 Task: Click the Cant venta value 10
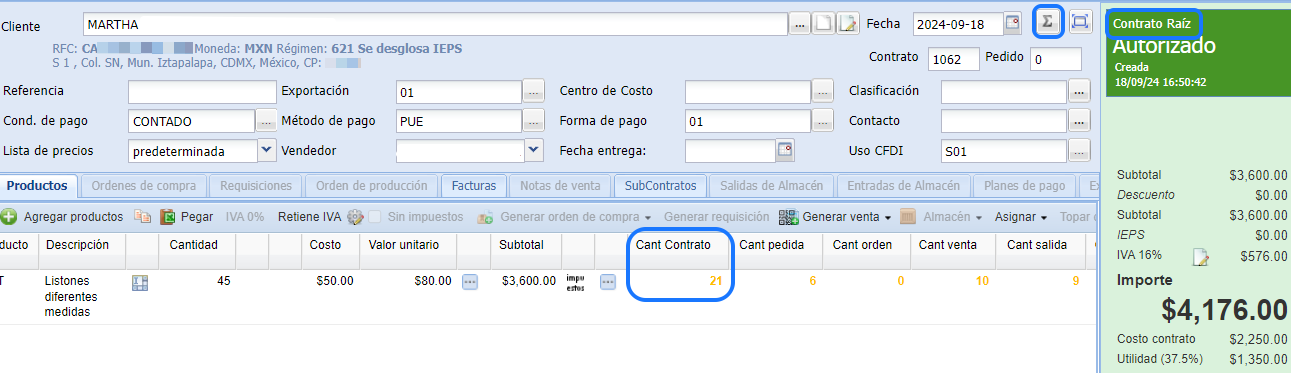[x=982, y=281]
